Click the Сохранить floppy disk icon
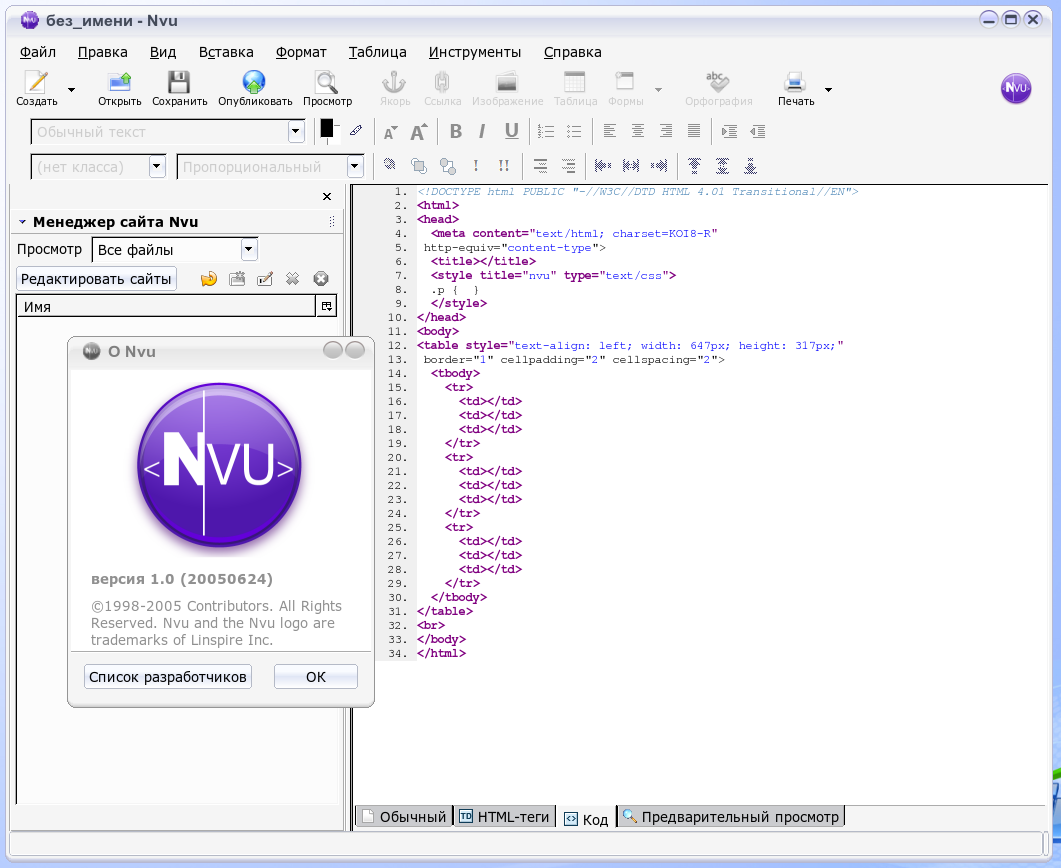Screen dimensions: 1061x868 (x=179, y=84)
